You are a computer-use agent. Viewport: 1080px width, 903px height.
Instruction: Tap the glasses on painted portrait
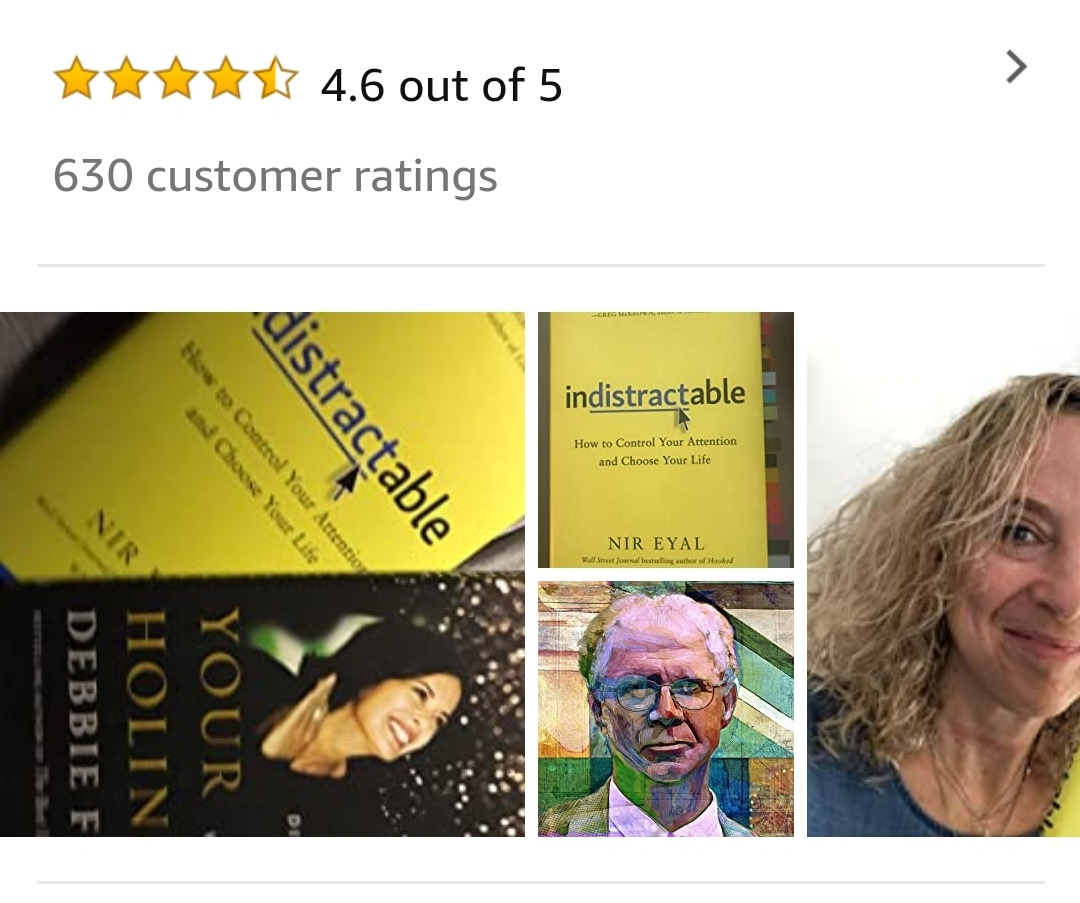[664, 692]
